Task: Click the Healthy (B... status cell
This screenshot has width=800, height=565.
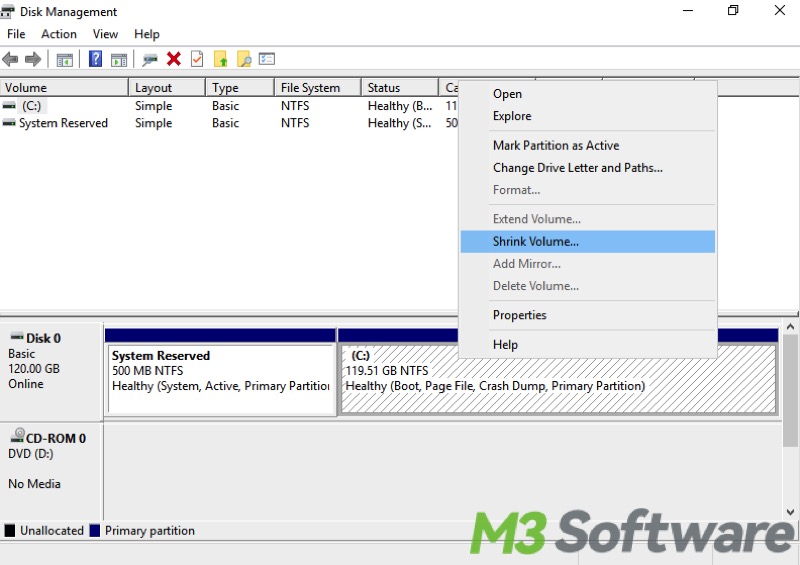Action: [x=400, y=106]
